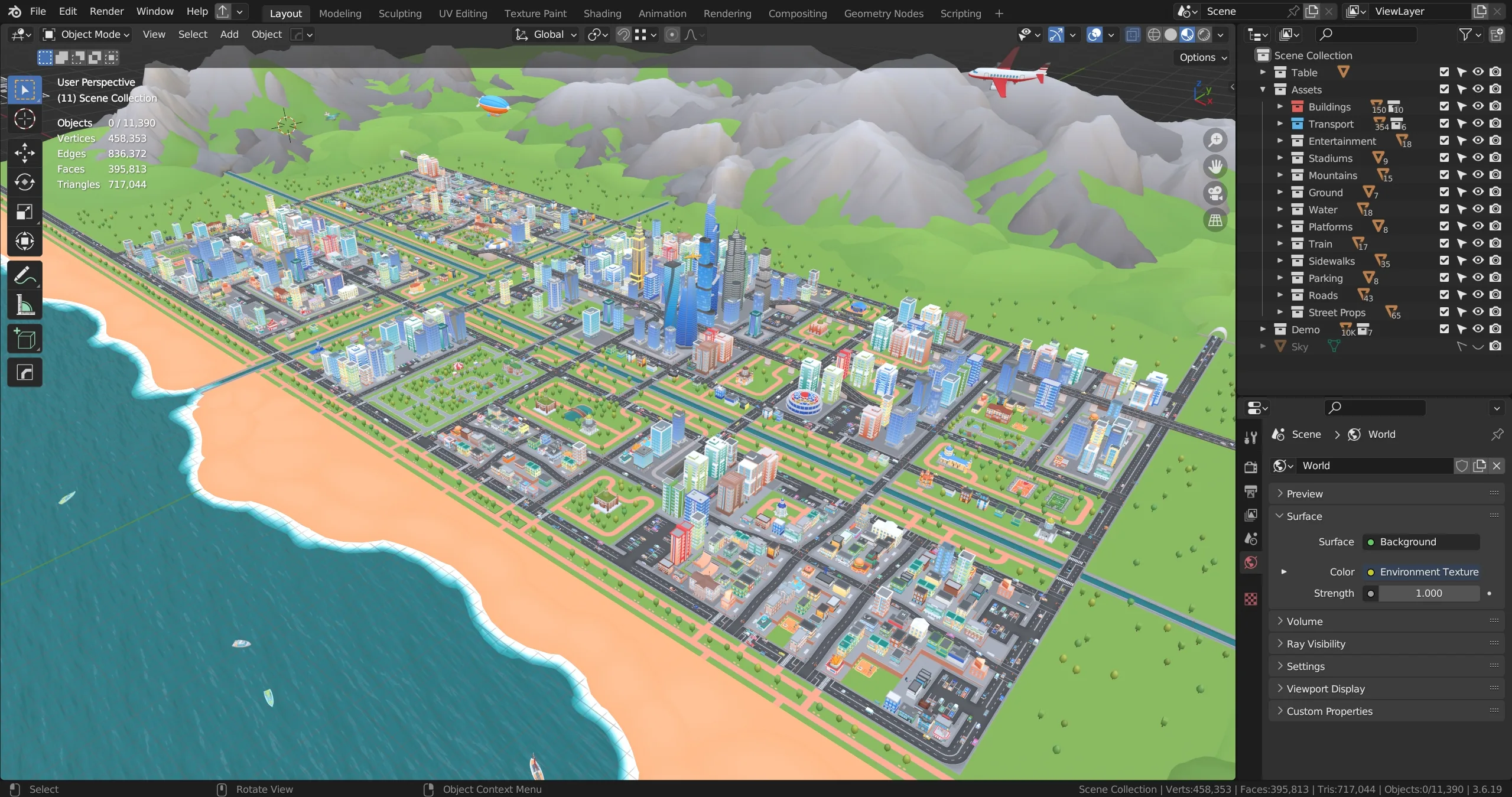Screen dimensions: 1512x797
Task: Click the viewport Options button
Action: [x=1203, y=57]
